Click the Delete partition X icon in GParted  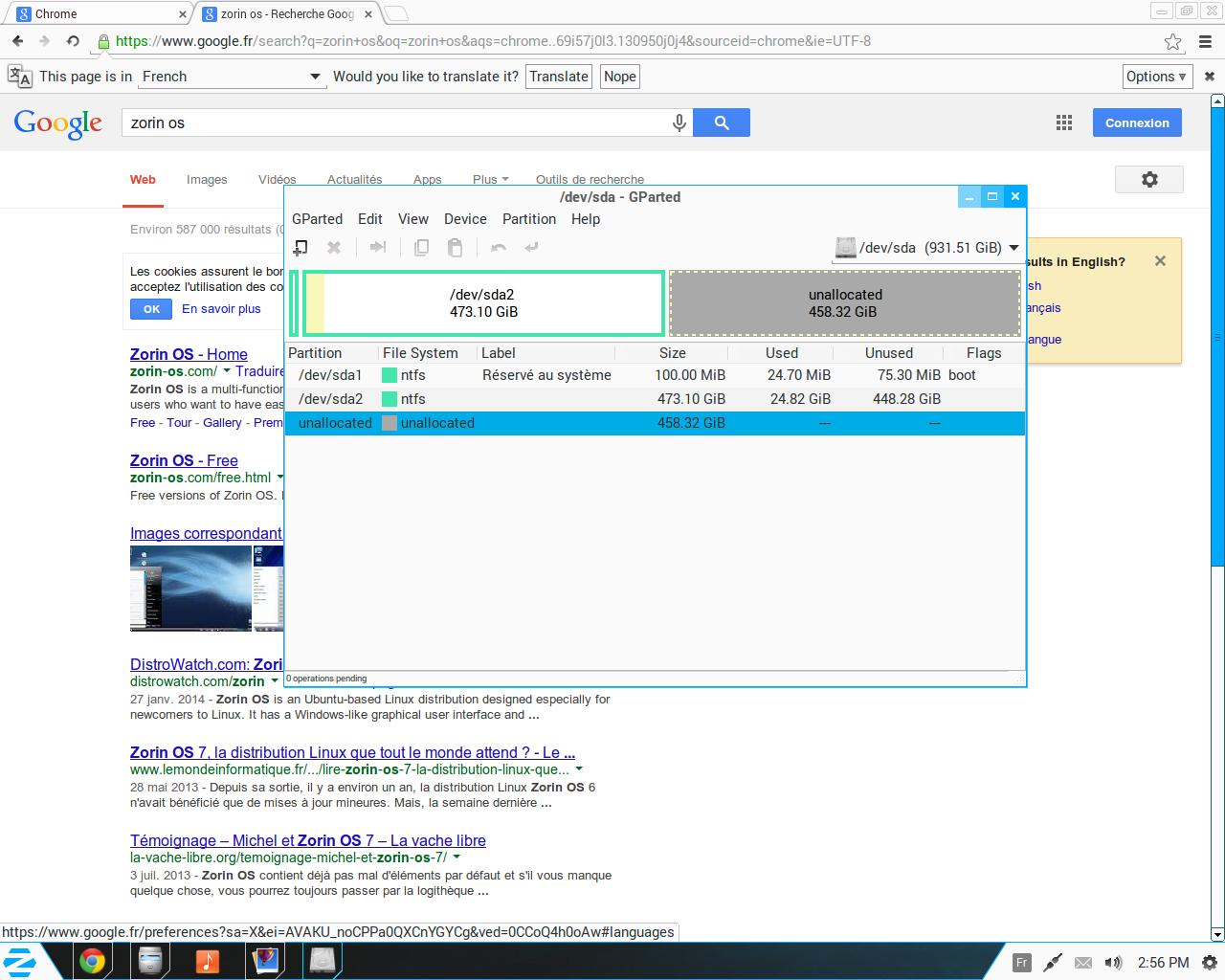pyautogui.click(x=334, y=247)
